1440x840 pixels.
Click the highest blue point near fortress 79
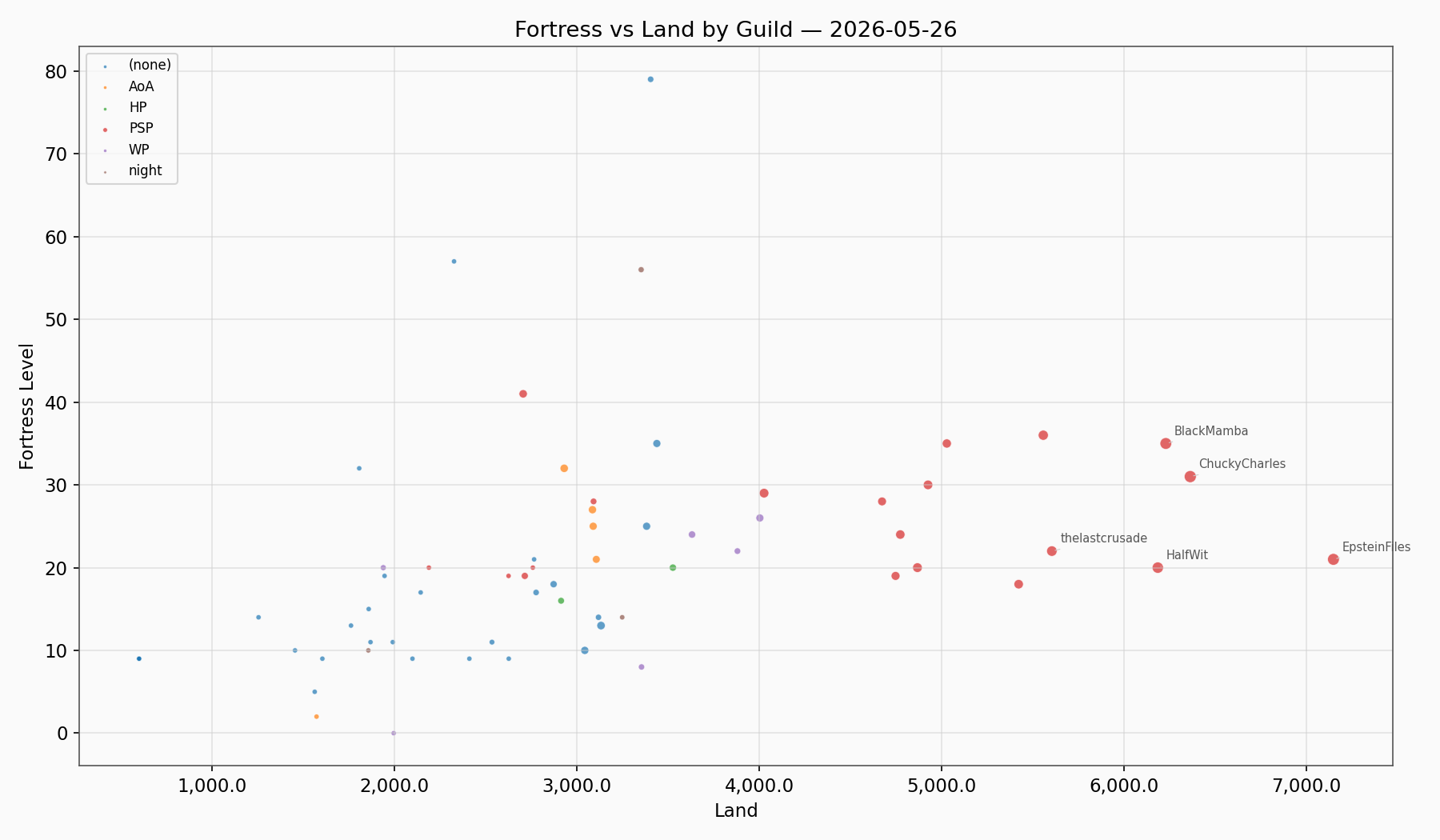pyautogui.click(x=650, y=79)
